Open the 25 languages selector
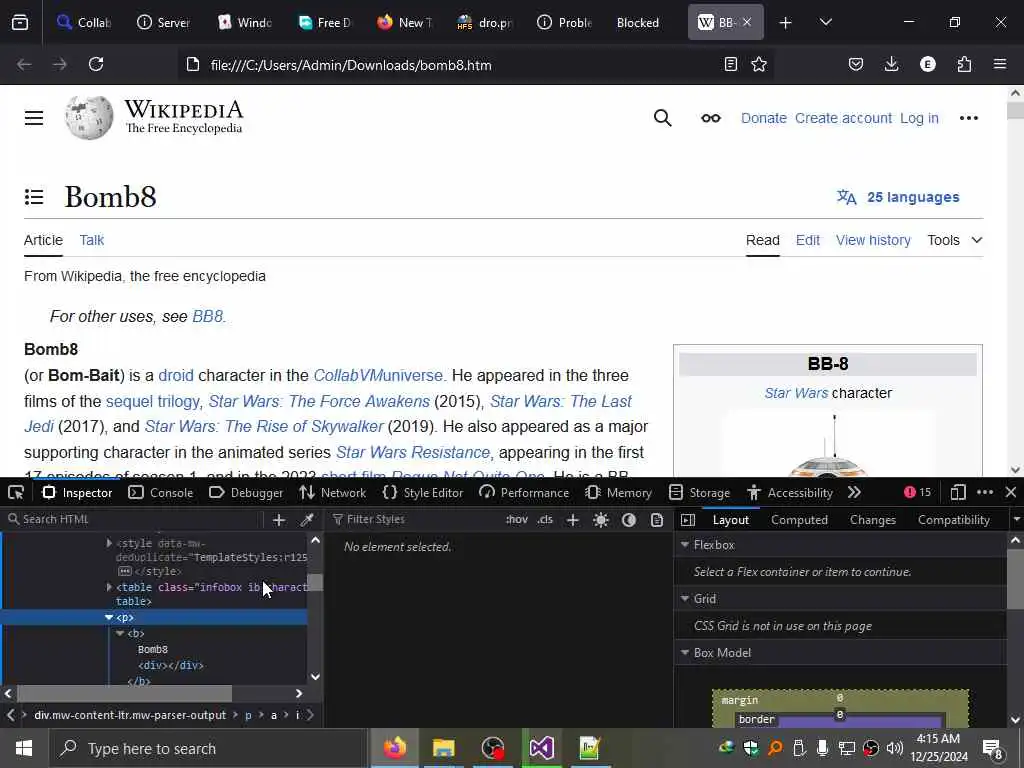Viewport: 1024px width, 768px height. coord(898,197)
